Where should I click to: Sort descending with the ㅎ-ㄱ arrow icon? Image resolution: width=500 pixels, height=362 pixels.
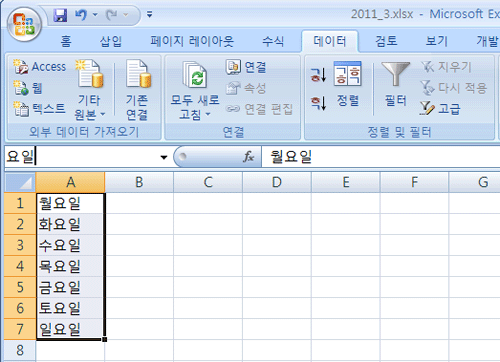click(318, 103)
